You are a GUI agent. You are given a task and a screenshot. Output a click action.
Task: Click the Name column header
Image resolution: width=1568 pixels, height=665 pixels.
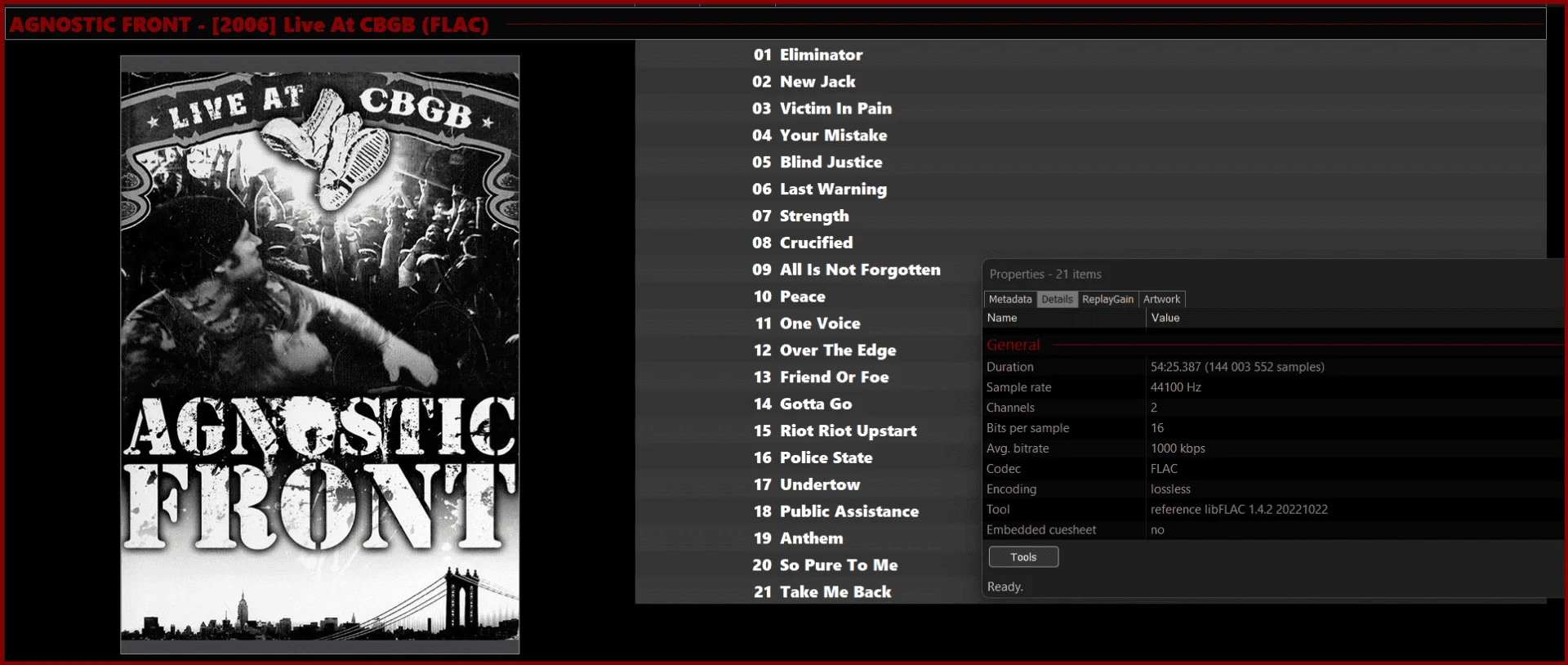[1064, 318]
